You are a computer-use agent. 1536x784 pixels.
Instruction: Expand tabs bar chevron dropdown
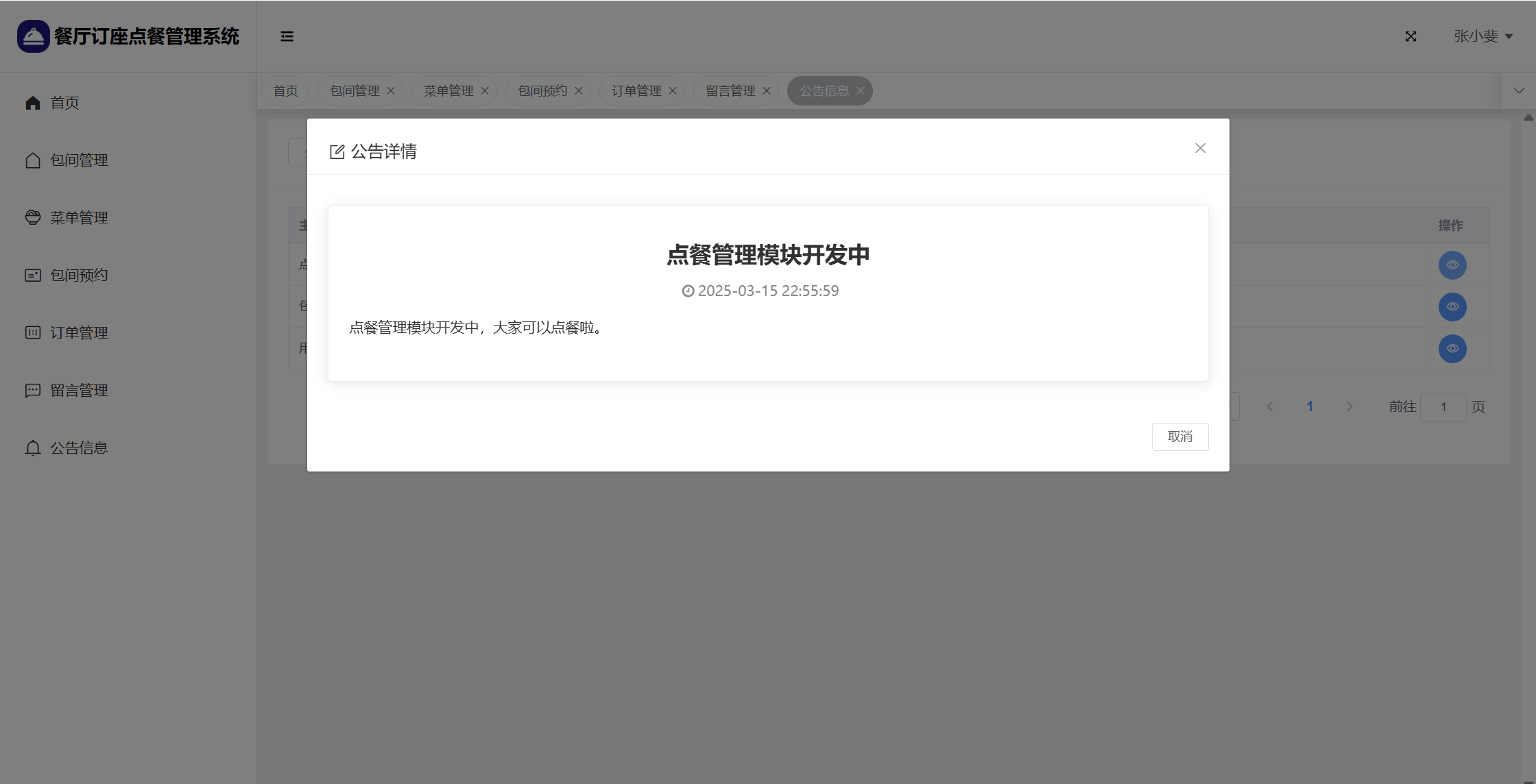tap(1519, 91)
